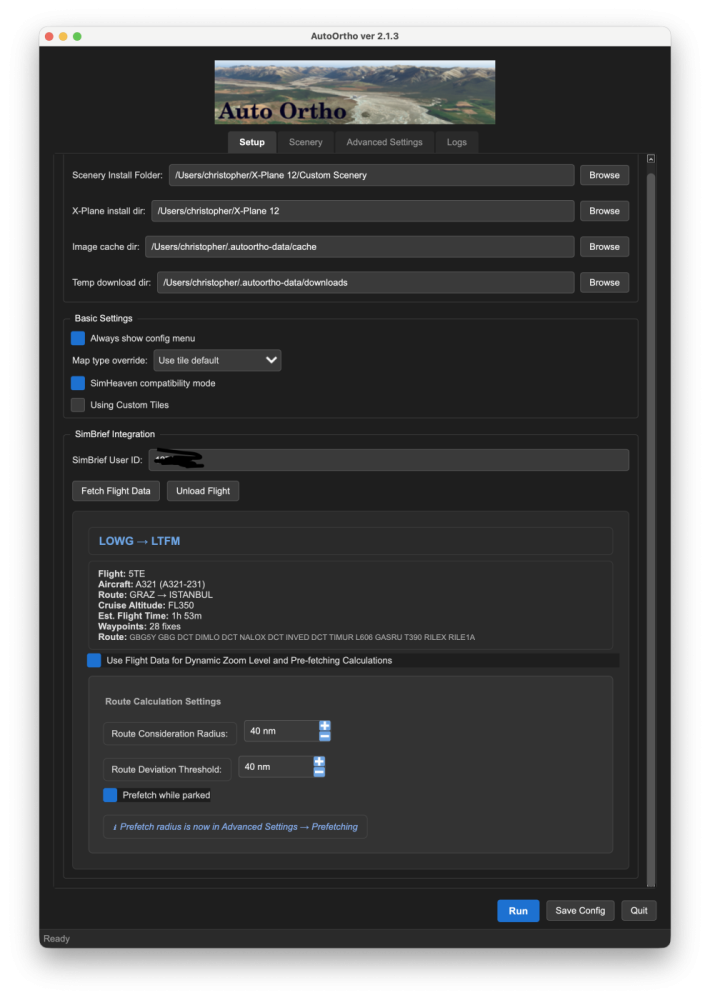Toggle SimHeaven compatibility mode checkbox
Screen dimensions: 710x1000
(x=78, y=383)
